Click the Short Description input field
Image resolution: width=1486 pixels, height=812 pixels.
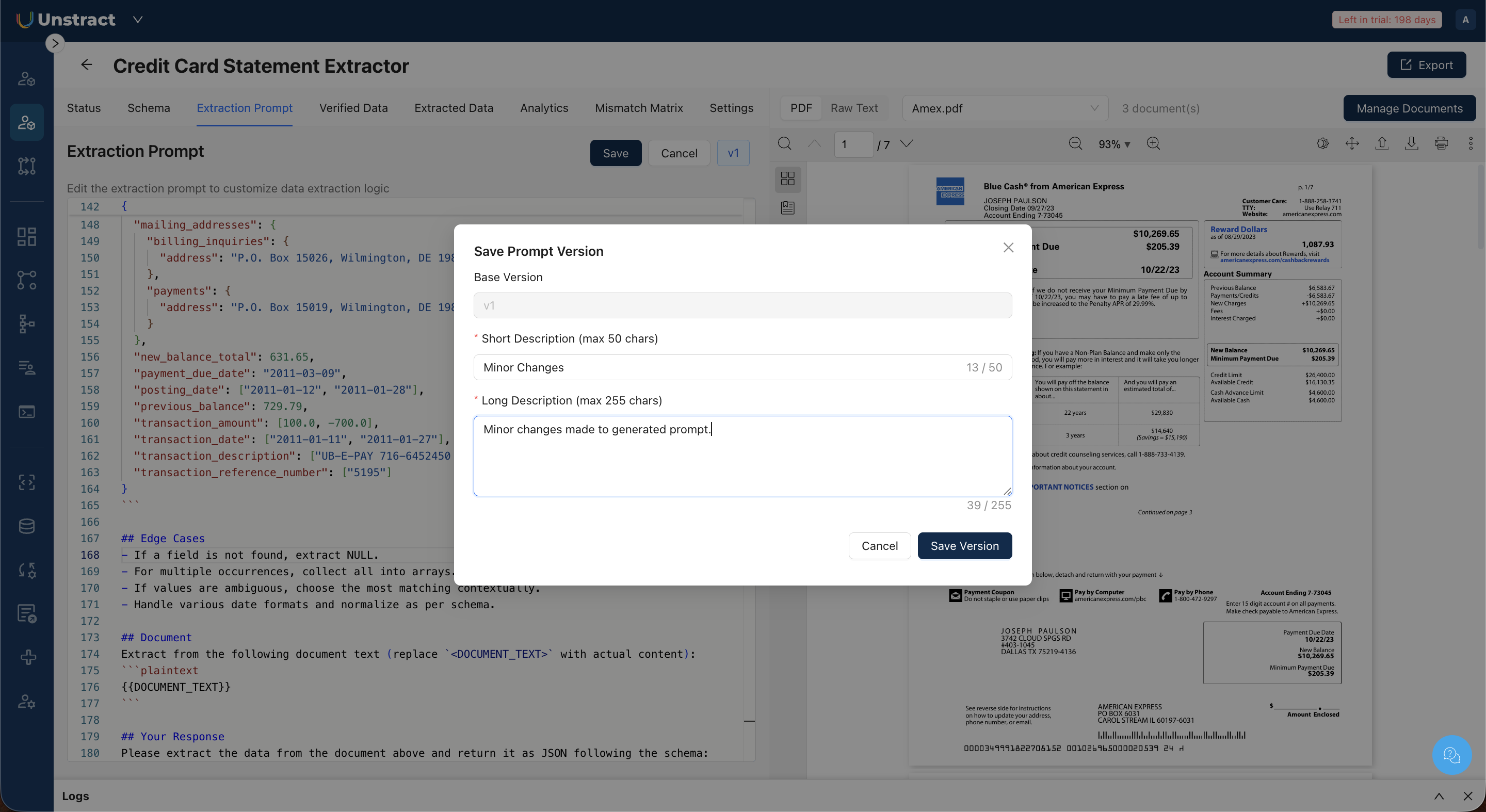[x=721, y=367]
